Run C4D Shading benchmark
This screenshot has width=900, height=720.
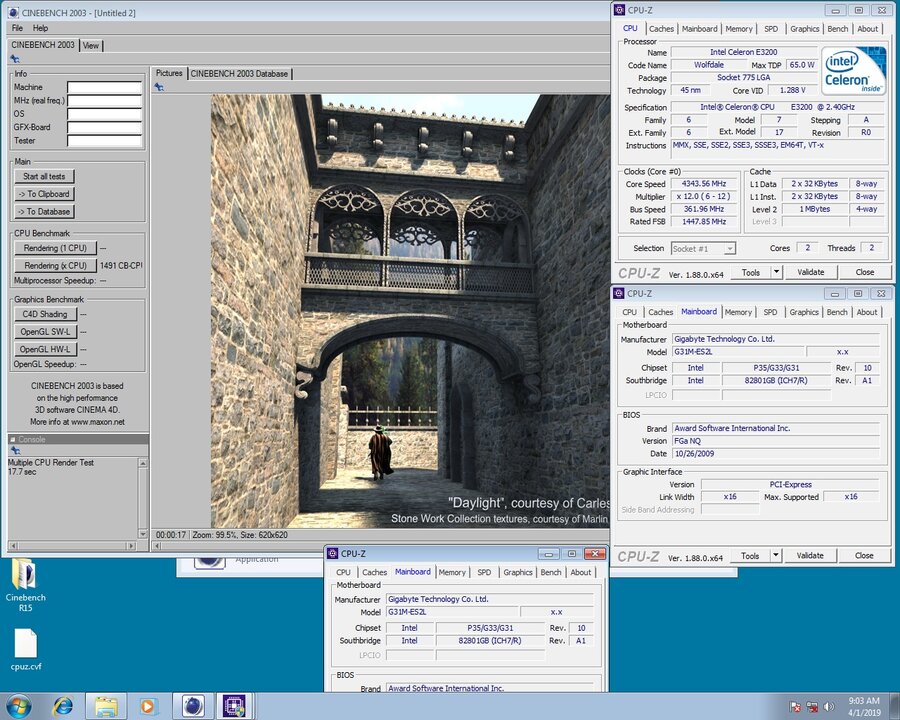45,314
